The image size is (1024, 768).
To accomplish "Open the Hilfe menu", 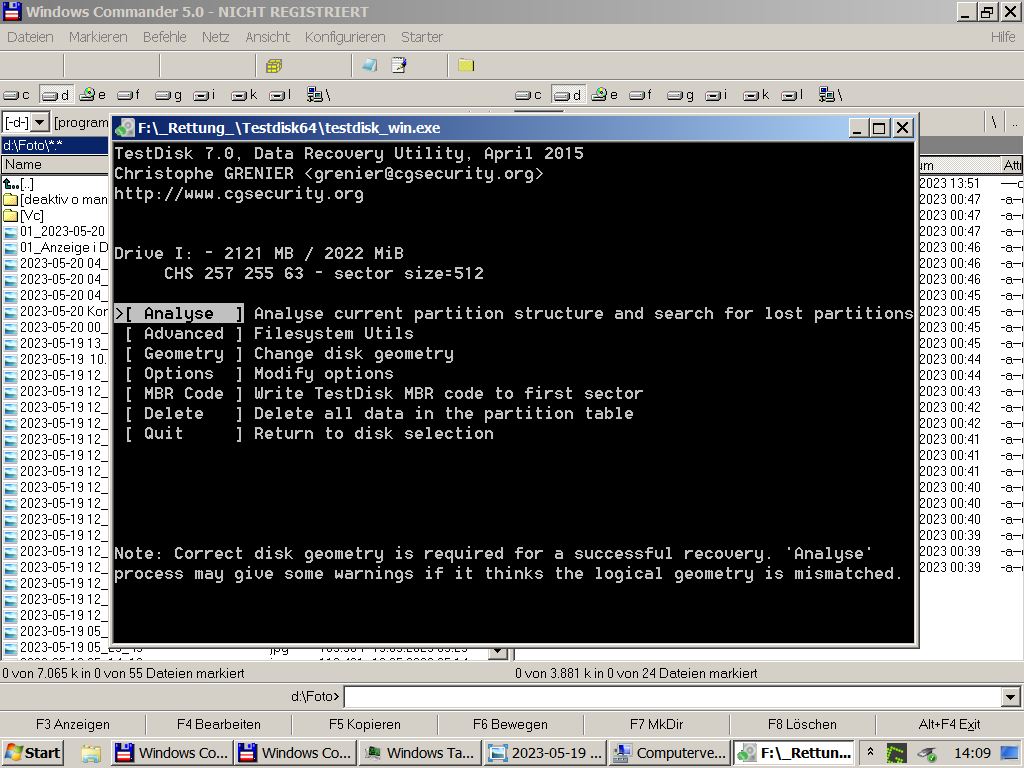I will point(1003,37).
